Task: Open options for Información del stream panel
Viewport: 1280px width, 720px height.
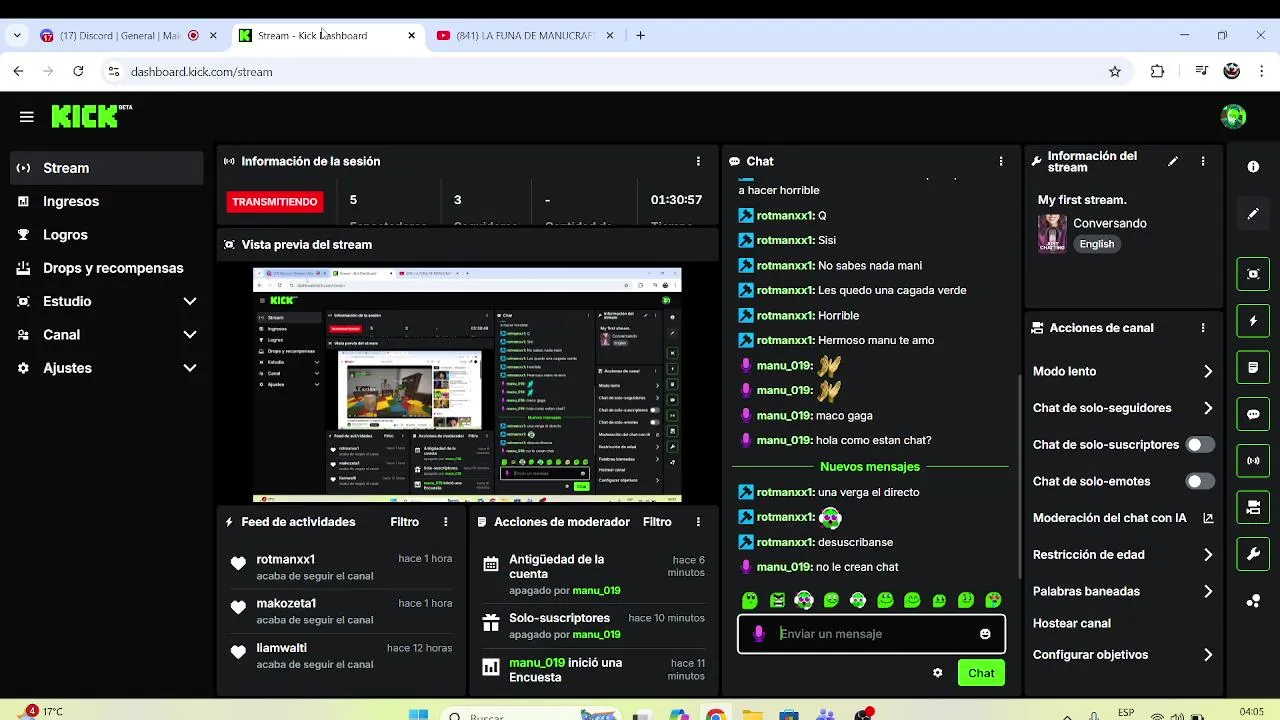Action: (x=1203, y=161)
